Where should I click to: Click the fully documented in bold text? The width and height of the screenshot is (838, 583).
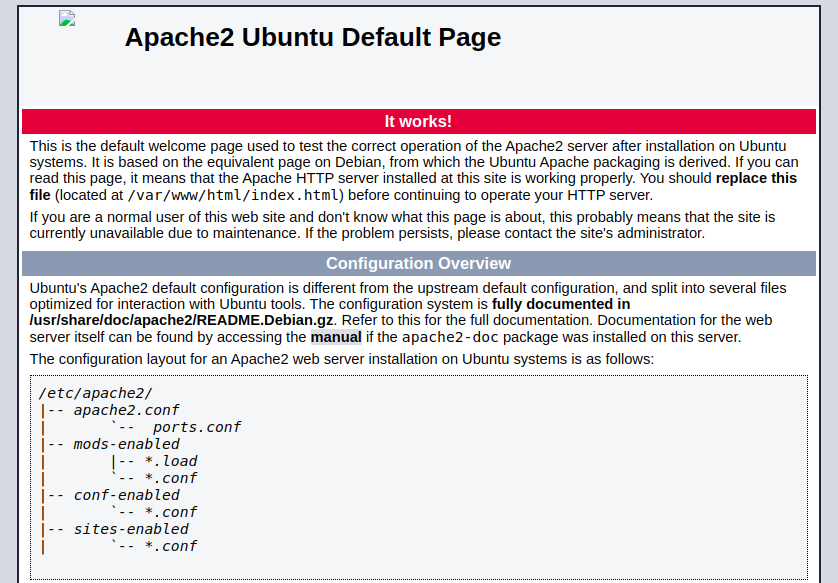(561, 304)
